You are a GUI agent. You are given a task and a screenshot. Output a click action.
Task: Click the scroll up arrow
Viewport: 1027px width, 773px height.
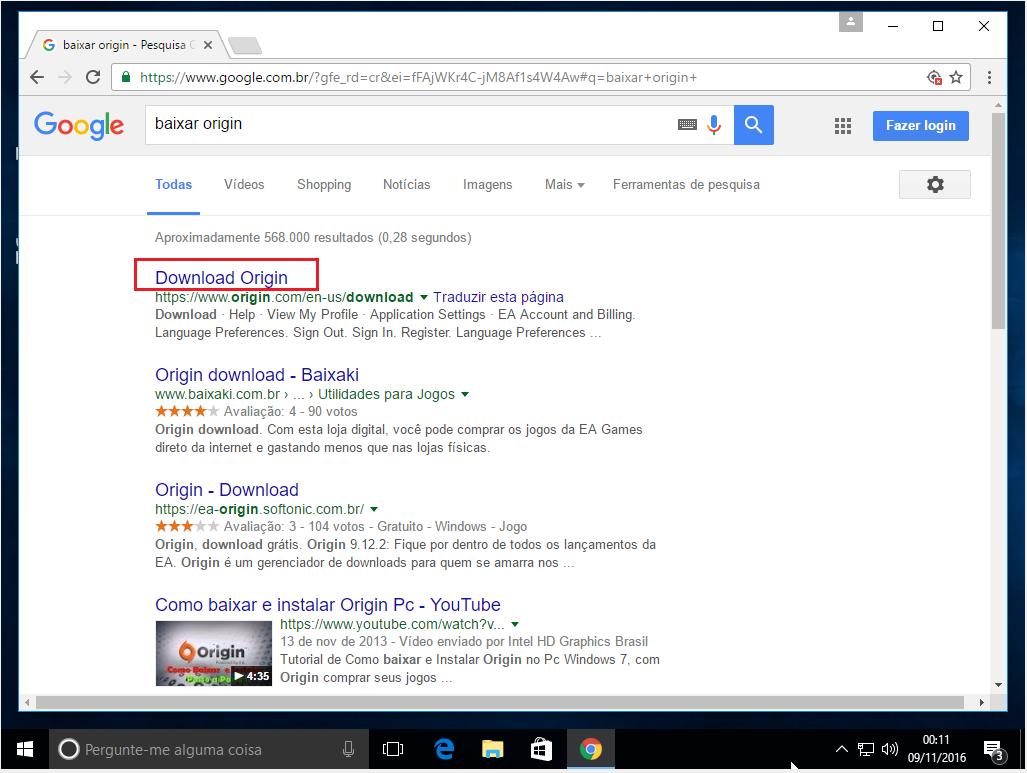point(998,105)
